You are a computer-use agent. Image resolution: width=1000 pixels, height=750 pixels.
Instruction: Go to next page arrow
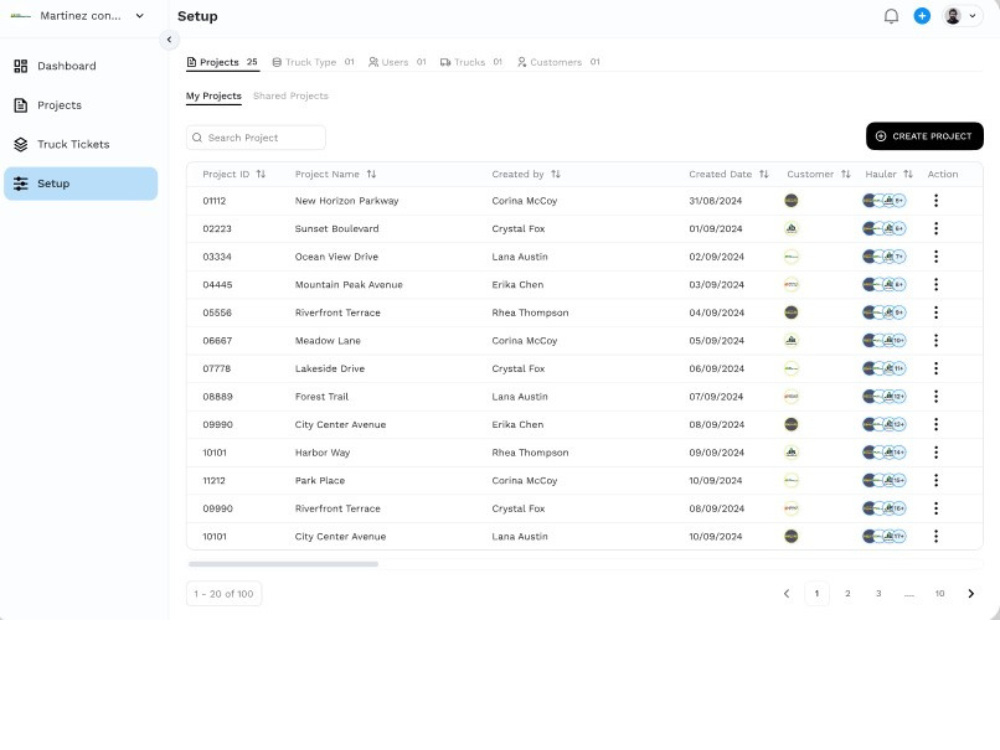971,594
